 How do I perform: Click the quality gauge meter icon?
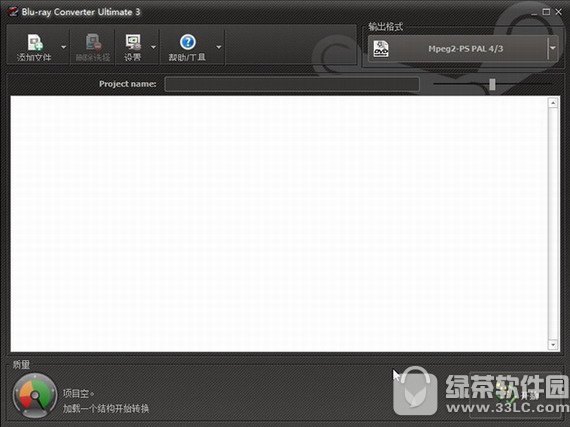coord(35,395)
